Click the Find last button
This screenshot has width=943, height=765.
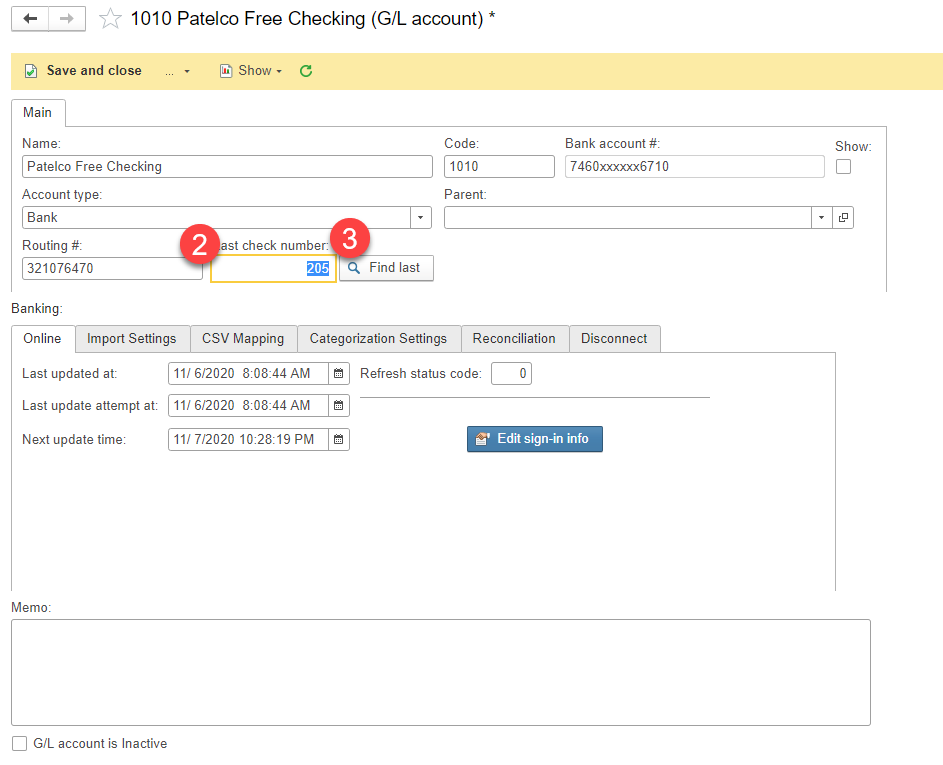tap(386, 268)
